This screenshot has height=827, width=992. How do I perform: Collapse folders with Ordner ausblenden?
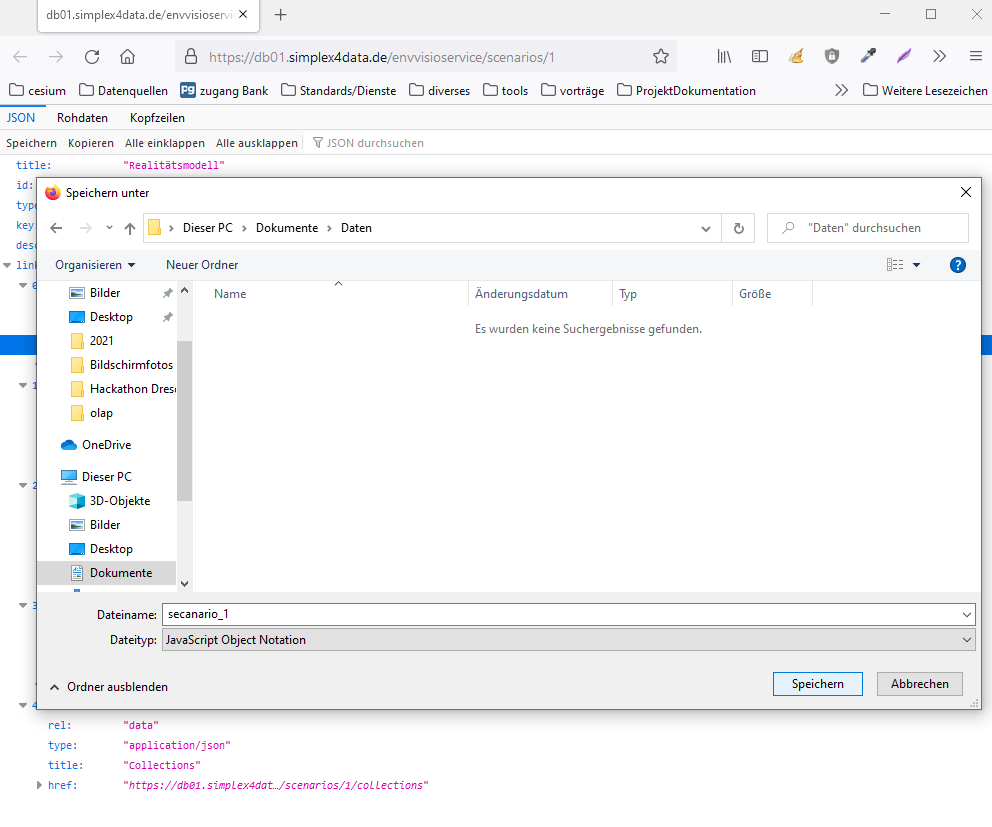(x=108, y=687)
